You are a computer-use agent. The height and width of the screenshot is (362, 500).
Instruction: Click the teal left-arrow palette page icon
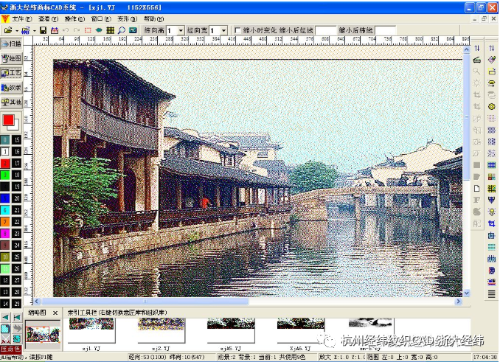(x=5, y=317)
